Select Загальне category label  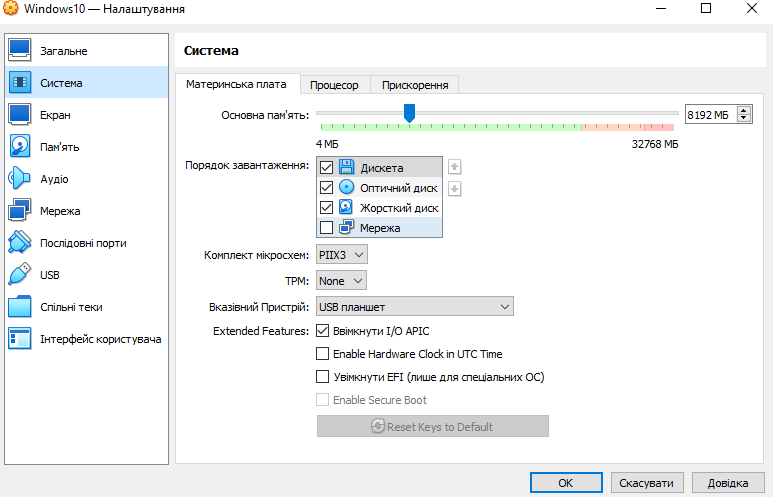pos(64,51)
